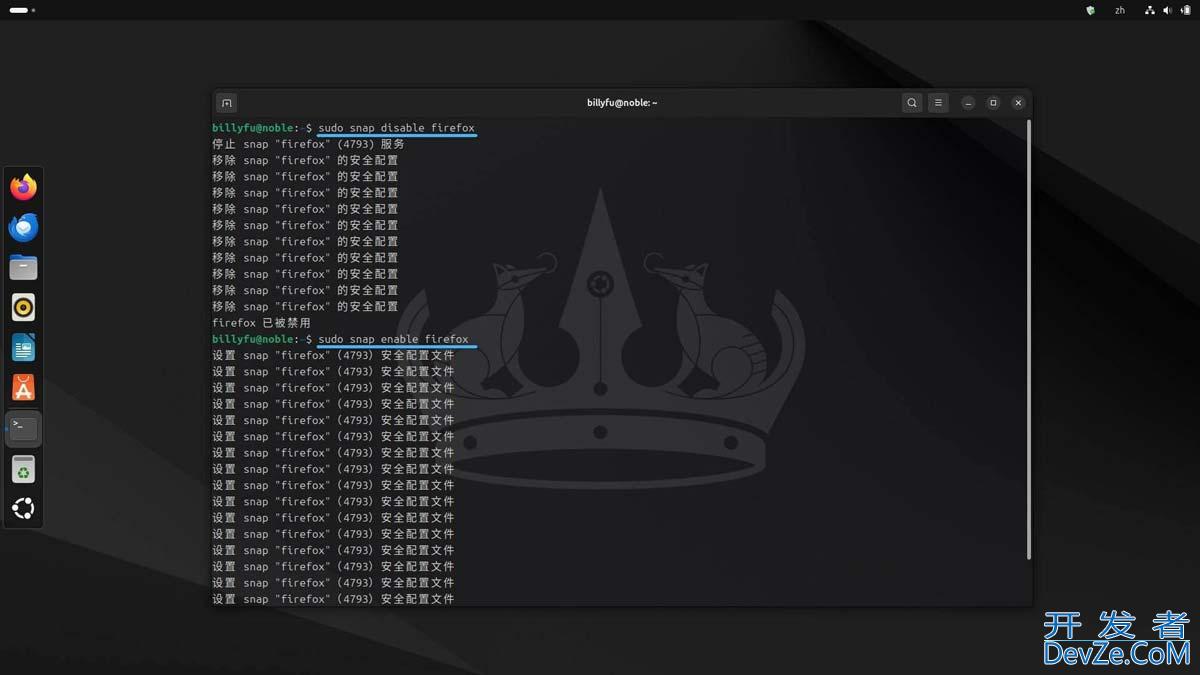Open the volume indicator in top bar

(1167, 10)
